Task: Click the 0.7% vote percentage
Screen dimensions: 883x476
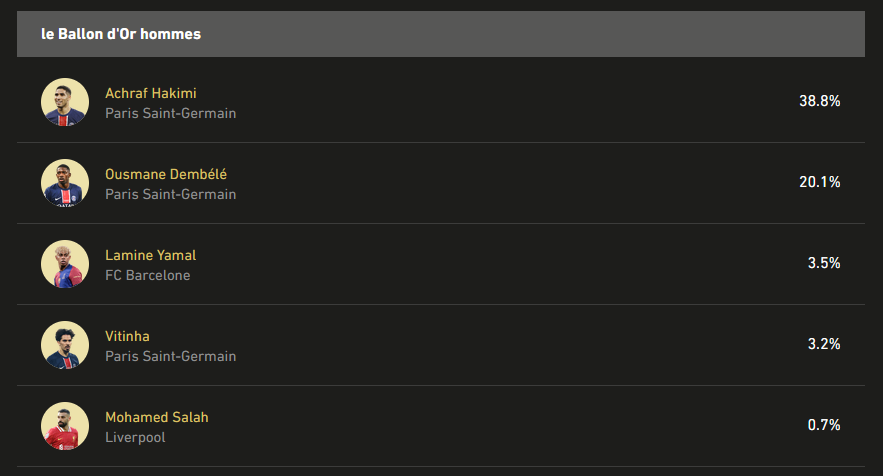Action: [x=824, y=425]
